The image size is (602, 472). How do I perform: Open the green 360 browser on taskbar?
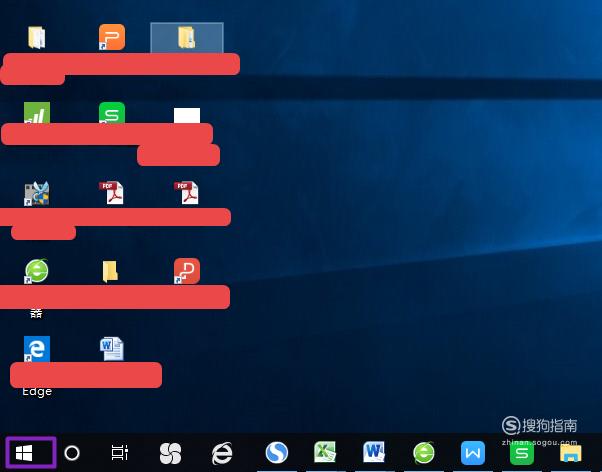[x=424, y=452]
